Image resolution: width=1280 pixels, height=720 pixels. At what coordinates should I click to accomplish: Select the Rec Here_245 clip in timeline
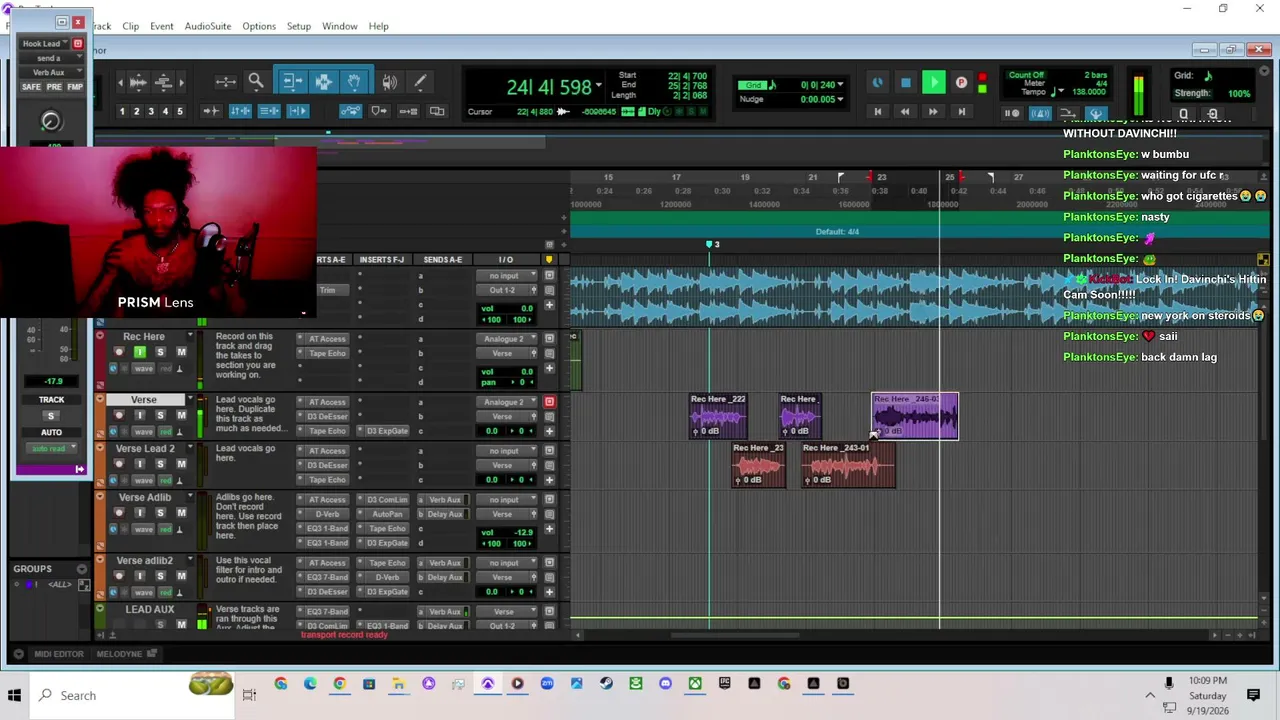(x=915, y=416)
